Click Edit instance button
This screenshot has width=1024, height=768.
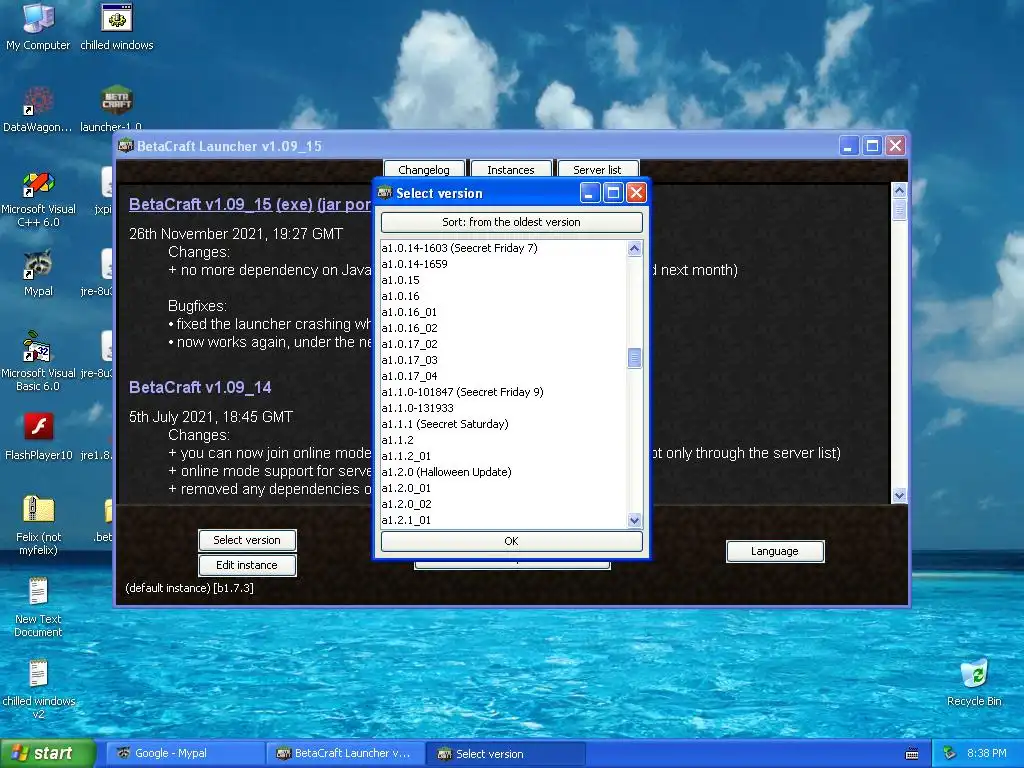pos(247,565)
